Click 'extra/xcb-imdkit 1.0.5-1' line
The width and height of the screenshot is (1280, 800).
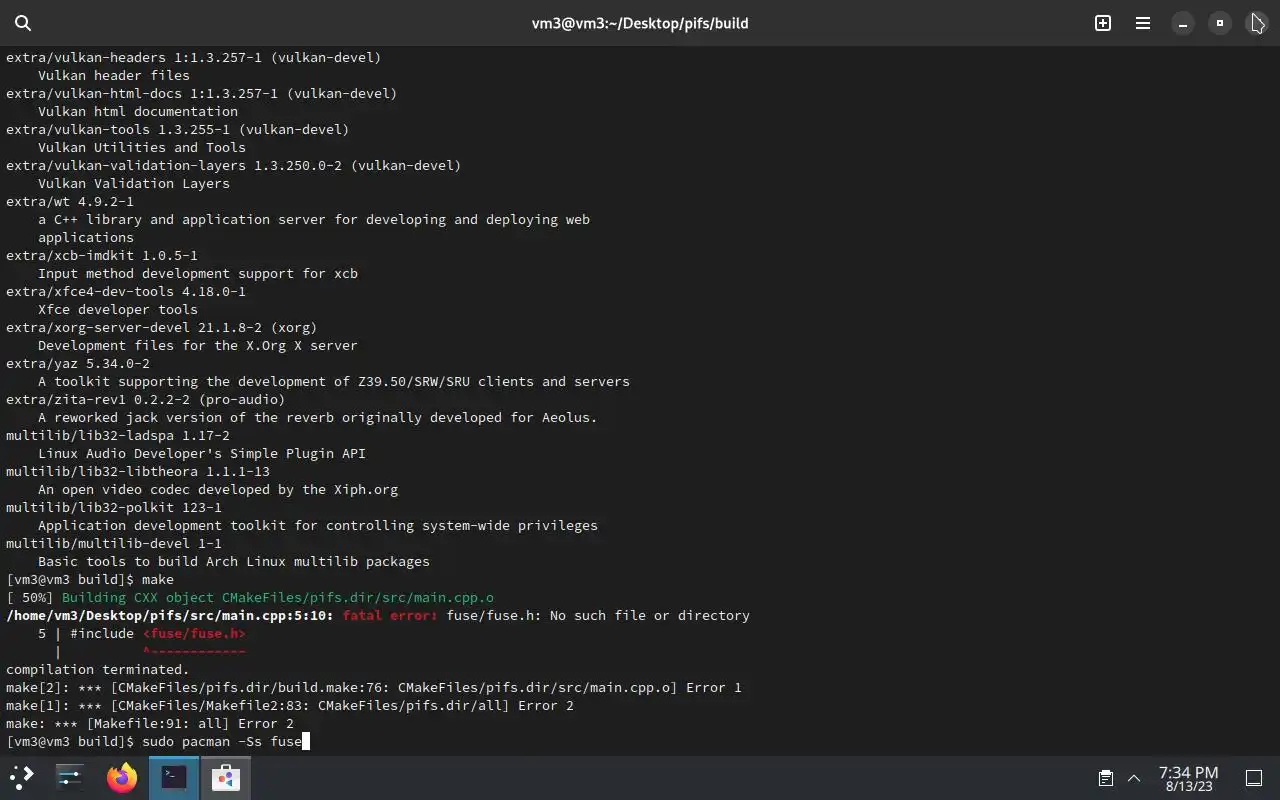click(x=102, y=255)
